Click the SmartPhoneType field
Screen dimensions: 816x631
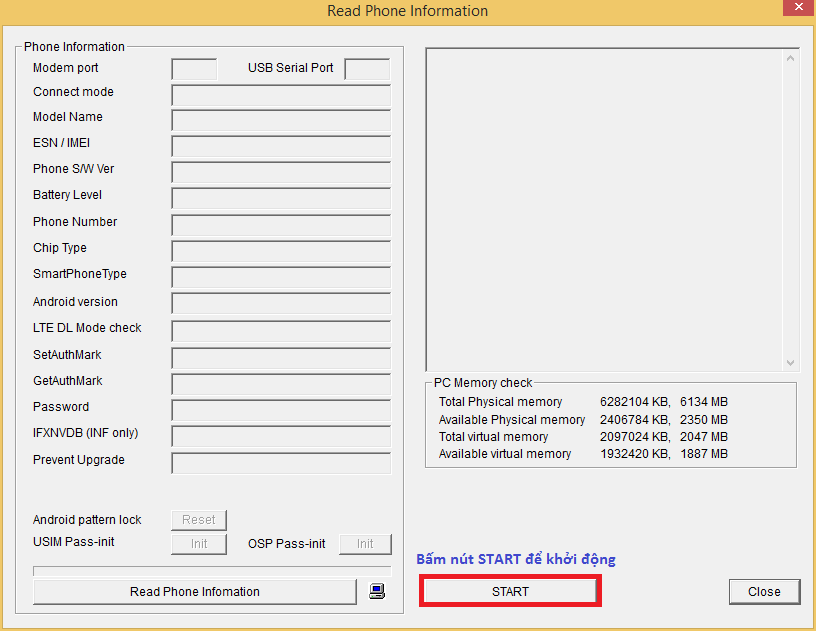(281, 277)
